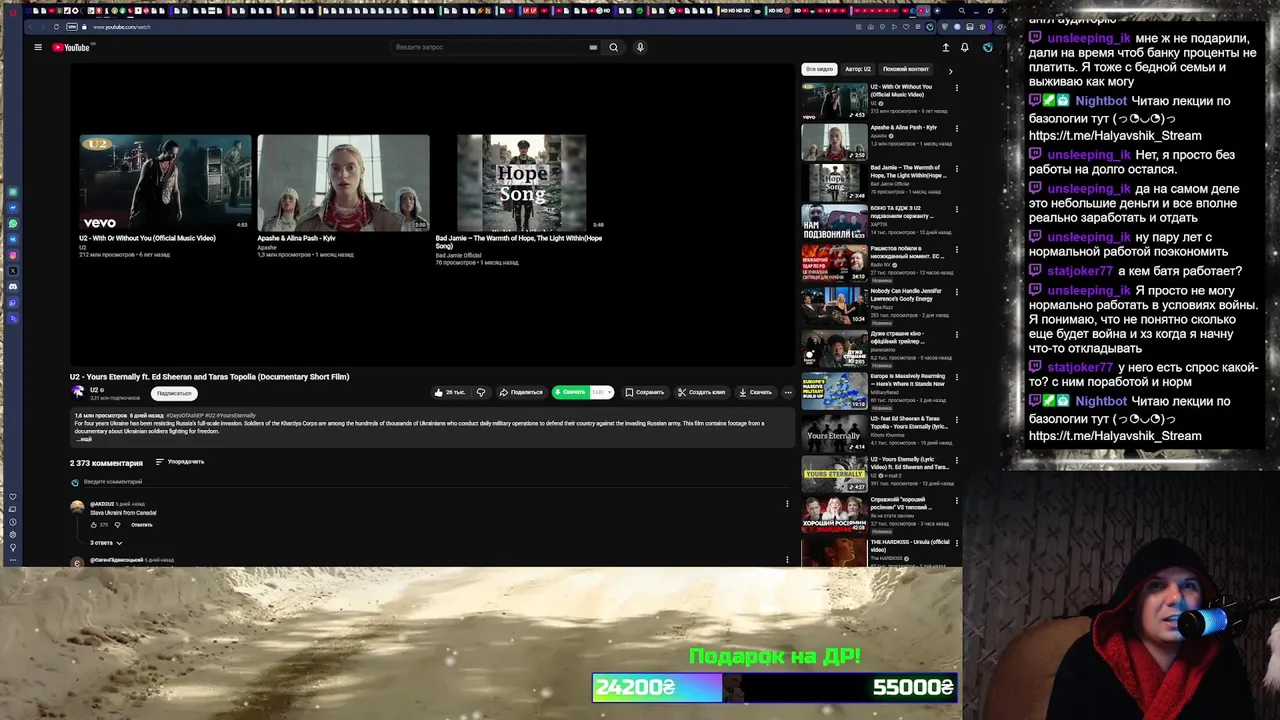
Task: Open the quality dropdown next to green Скачать
Action: point(602,392)
